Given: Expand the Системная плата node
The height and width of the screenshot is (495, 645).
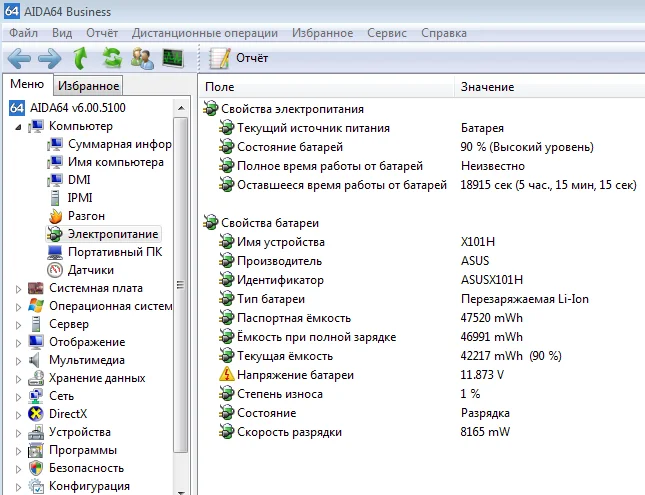Looking at the screenshot, I should coord(18,289).
